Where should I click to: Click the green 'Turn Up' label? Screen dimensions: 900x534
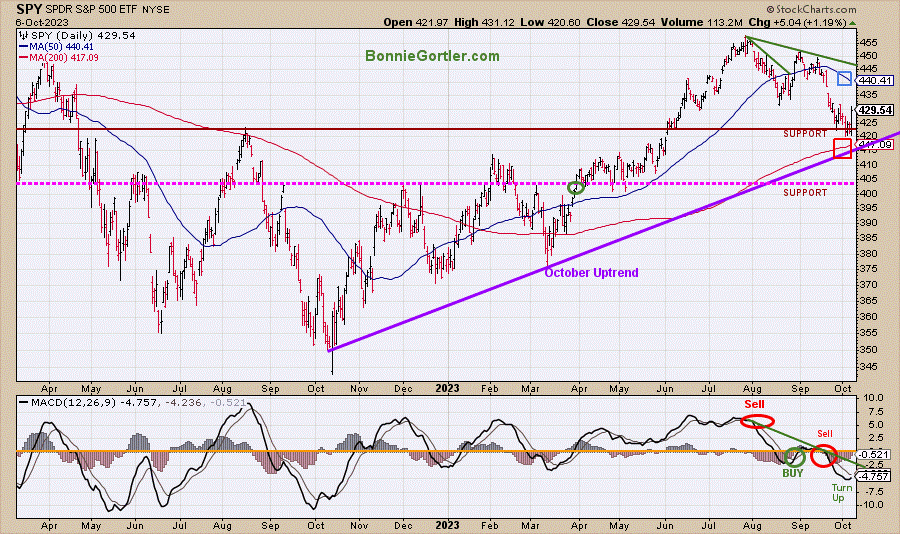[x=841, y=493]
